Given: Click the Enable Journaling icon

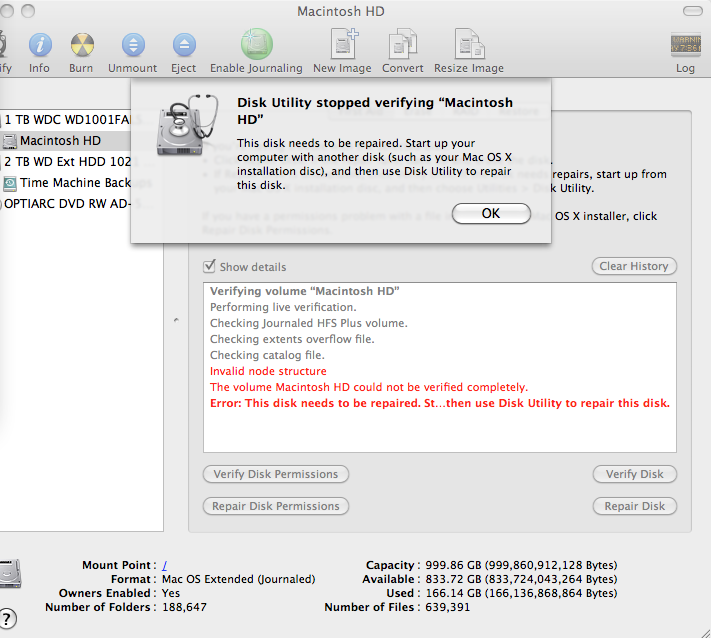Looking at the screenshot, I should (x=256, y=44).
